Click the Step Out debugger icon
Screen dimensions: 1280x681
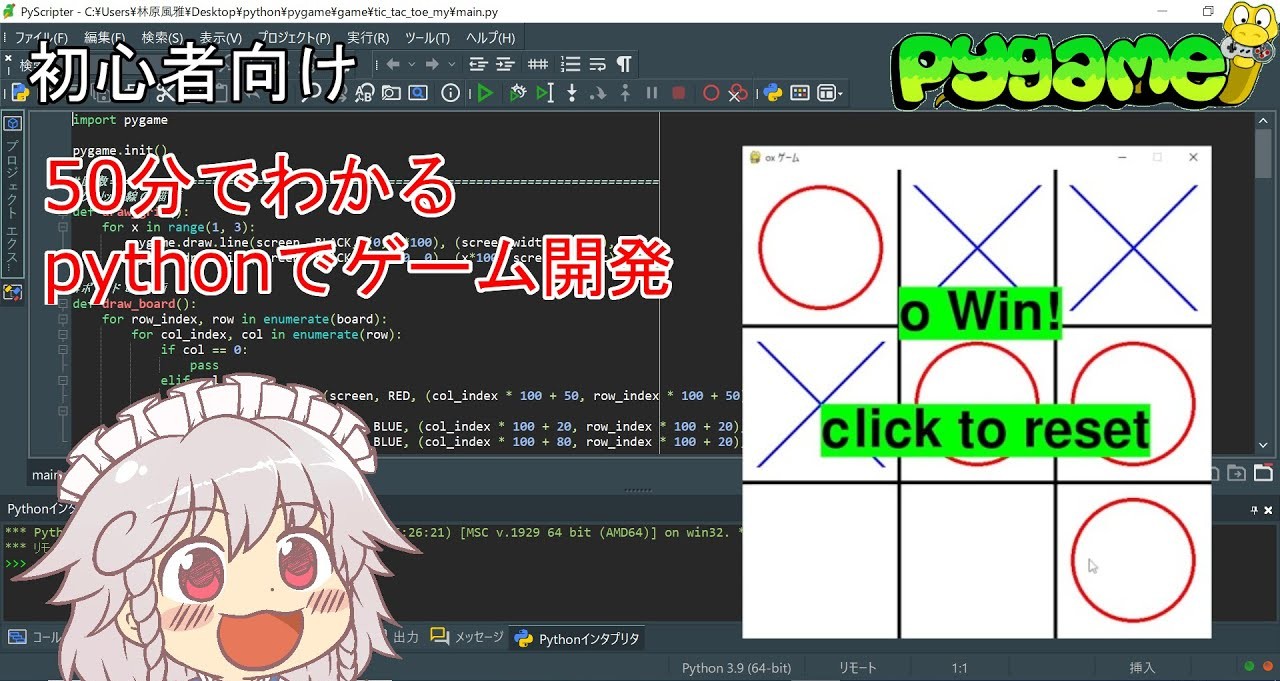pyautogui.click(x=625, y=93)
